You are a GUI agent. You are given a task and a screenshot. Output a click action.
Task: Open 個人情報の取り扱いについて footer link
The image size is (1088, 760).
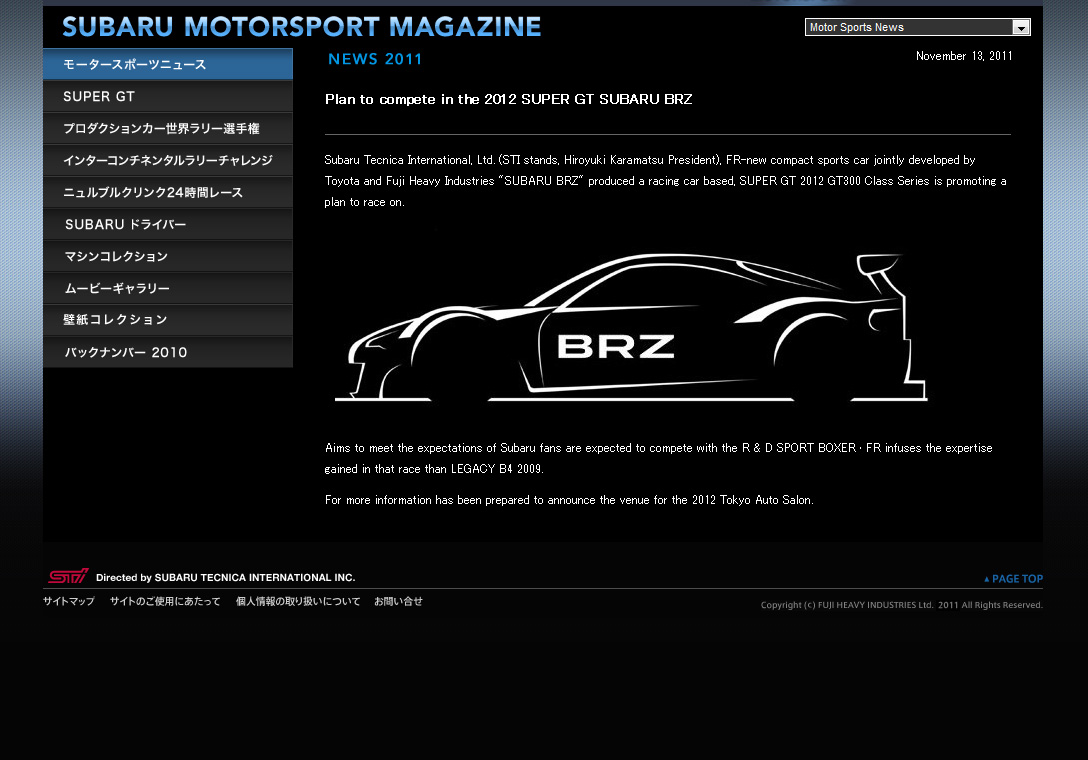pos(298,602)
